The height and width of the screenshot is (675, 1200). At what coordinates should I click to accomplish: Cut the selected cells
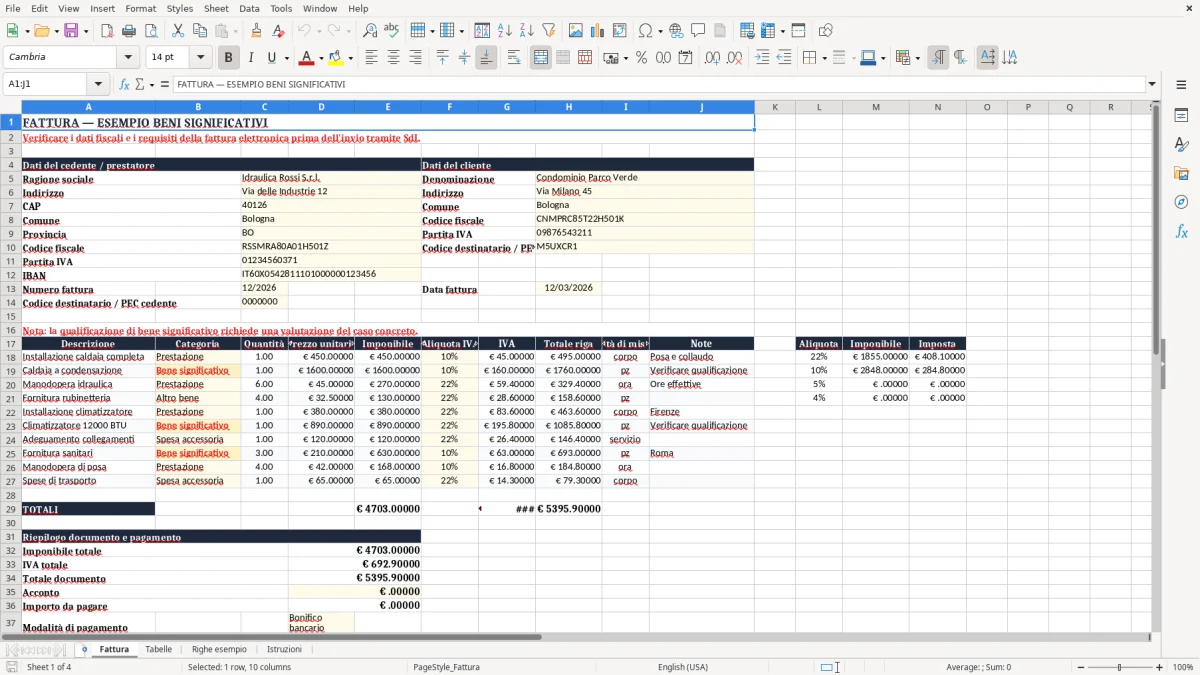point(178,31)
